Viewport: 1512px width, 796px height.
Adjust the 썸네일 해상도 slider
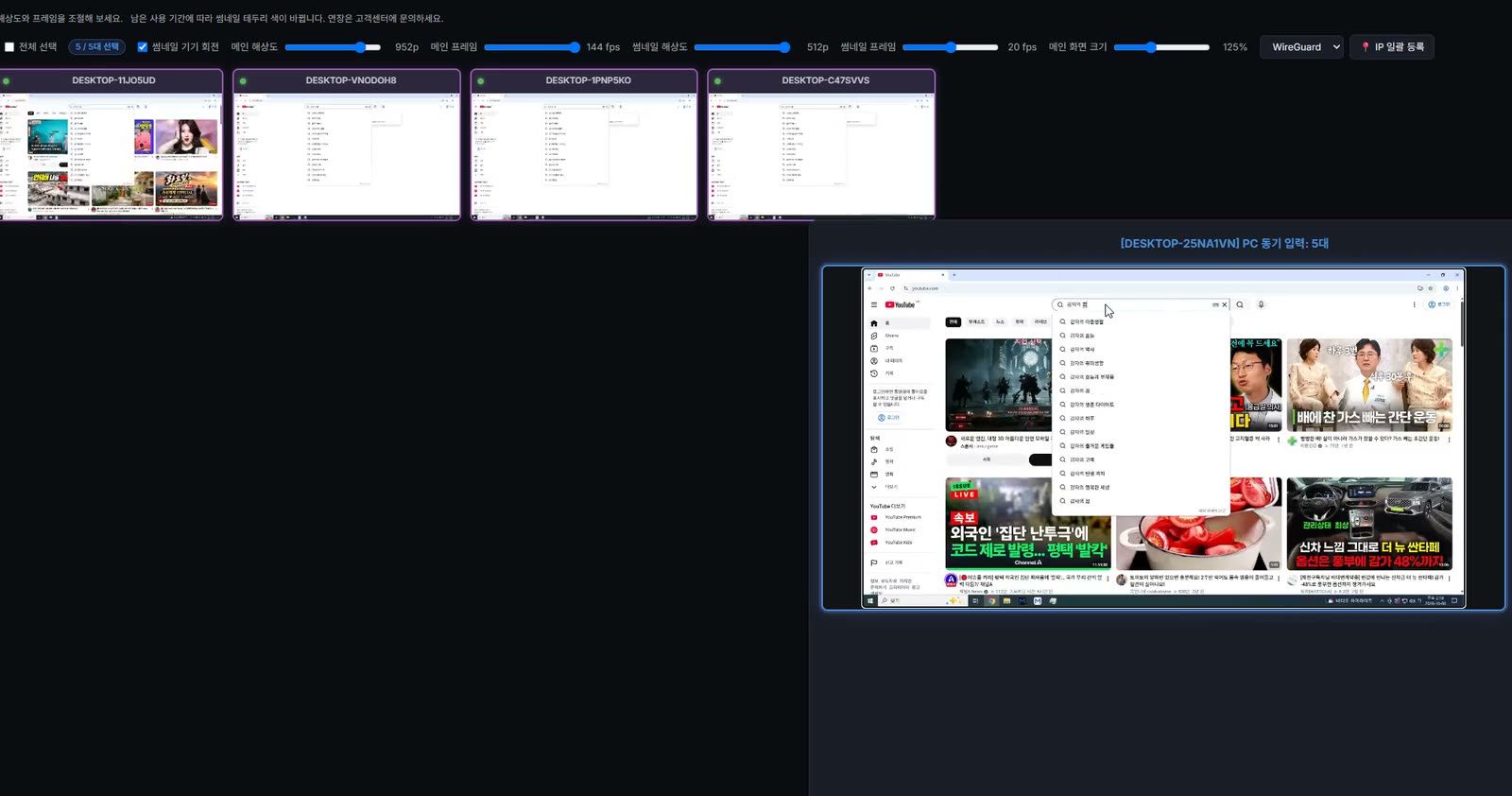743,47
